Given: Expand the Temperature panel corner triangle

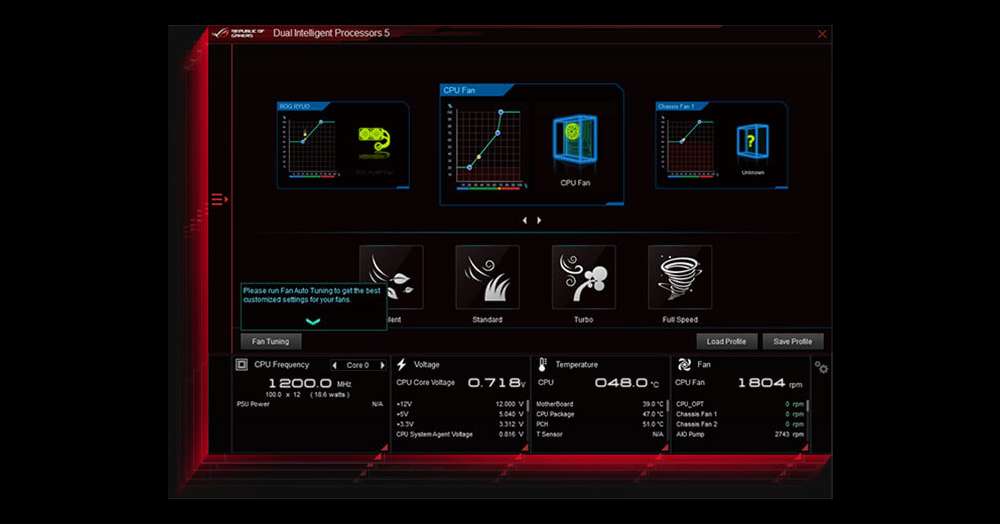Looking at the screenshot, I should pyautogui.click(x=665, y=448).
